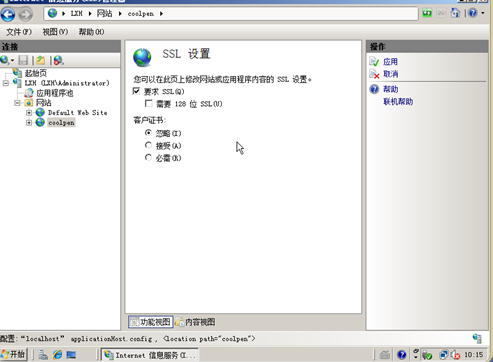
Task: Click the apply checkmark icon beside 应用
Action: point(374,62)
